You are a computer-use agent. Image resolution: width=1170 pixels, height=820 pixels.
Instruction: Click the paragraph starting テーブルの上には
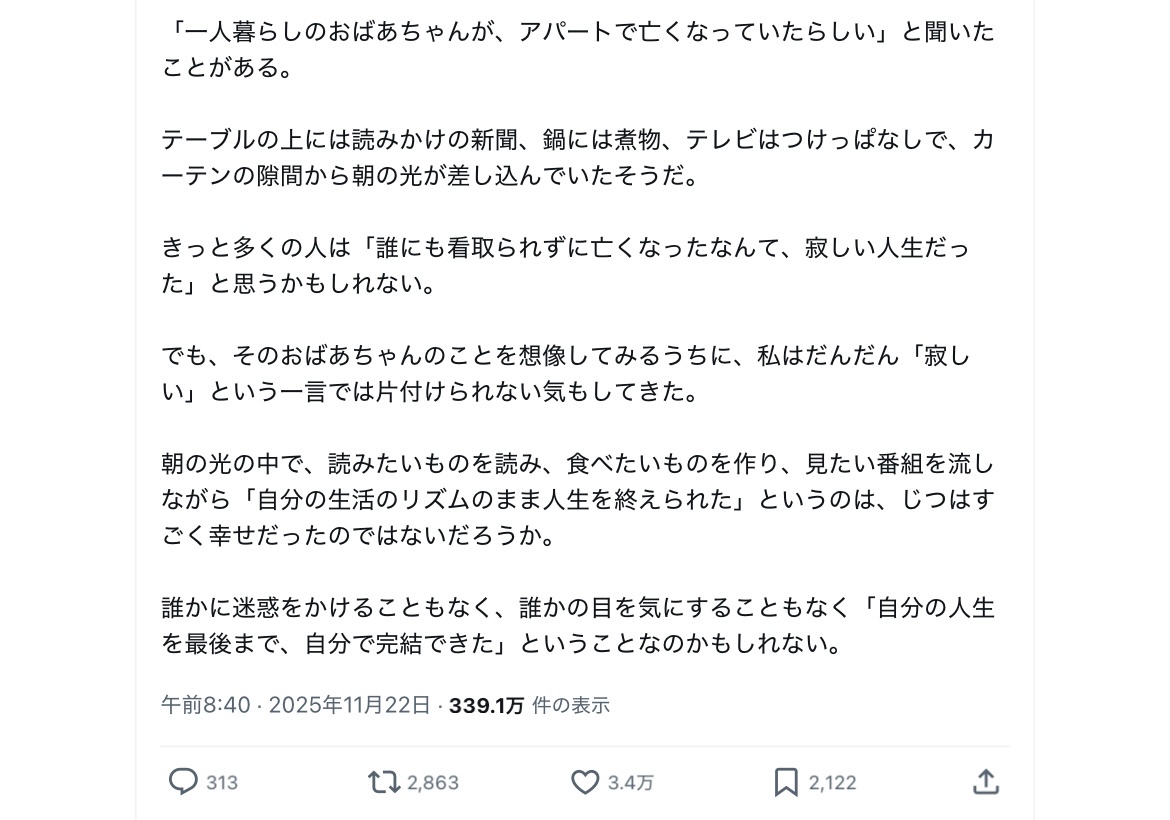tap(578, 158)
